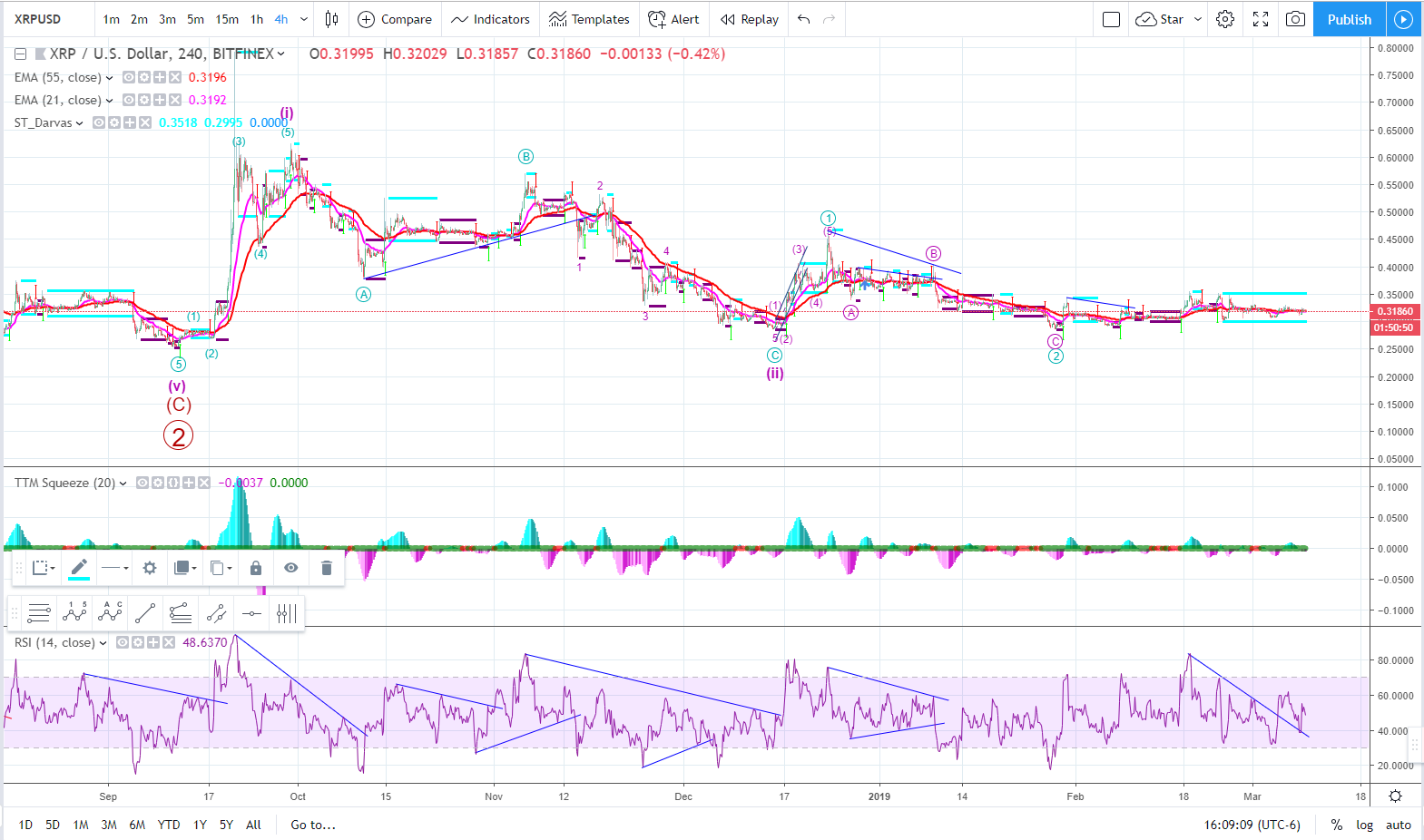Open the Go to date dialog

[x=313, y=825]
